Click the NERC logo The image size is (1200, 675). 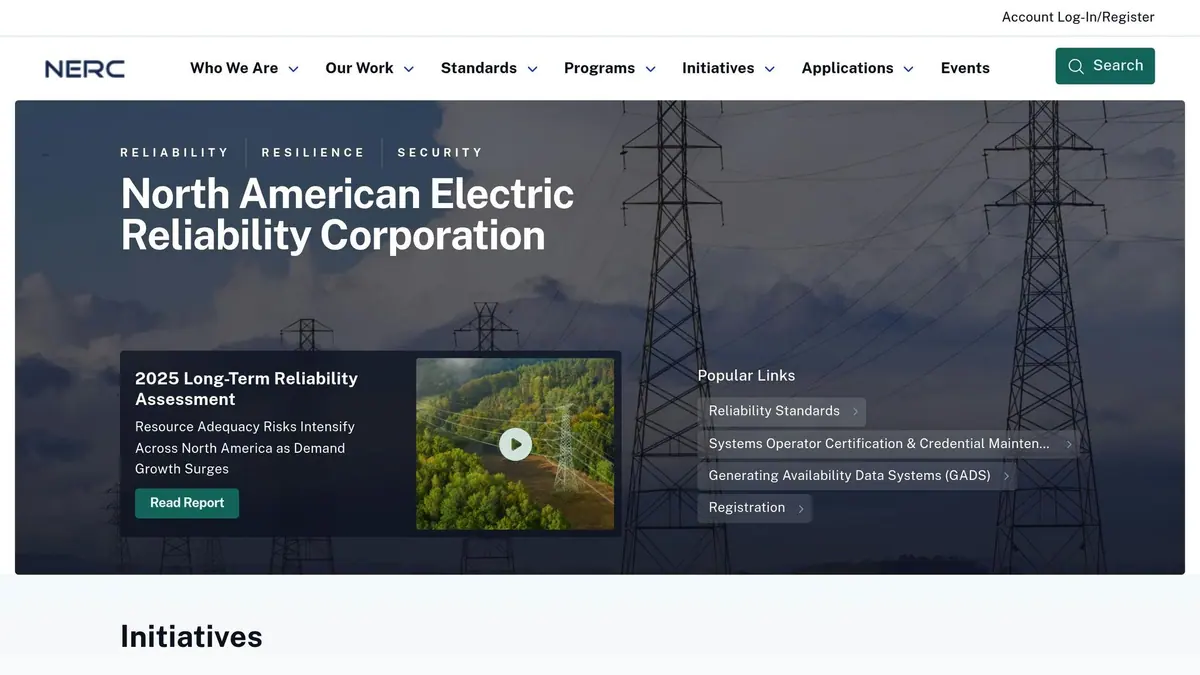(x=85, y=69)
